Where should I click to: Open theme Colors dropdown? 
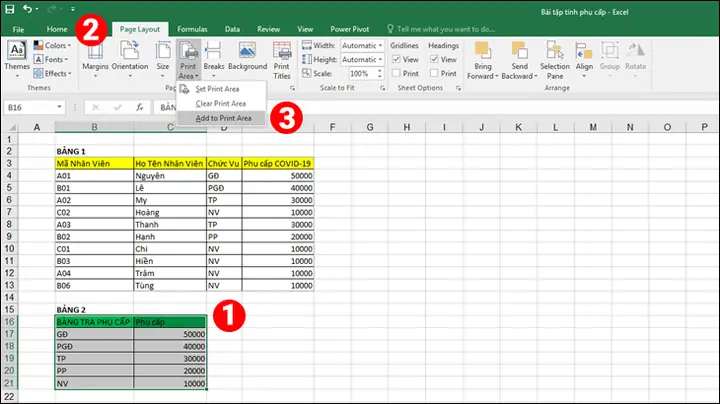pyautogui.click(x=52, y=45)
